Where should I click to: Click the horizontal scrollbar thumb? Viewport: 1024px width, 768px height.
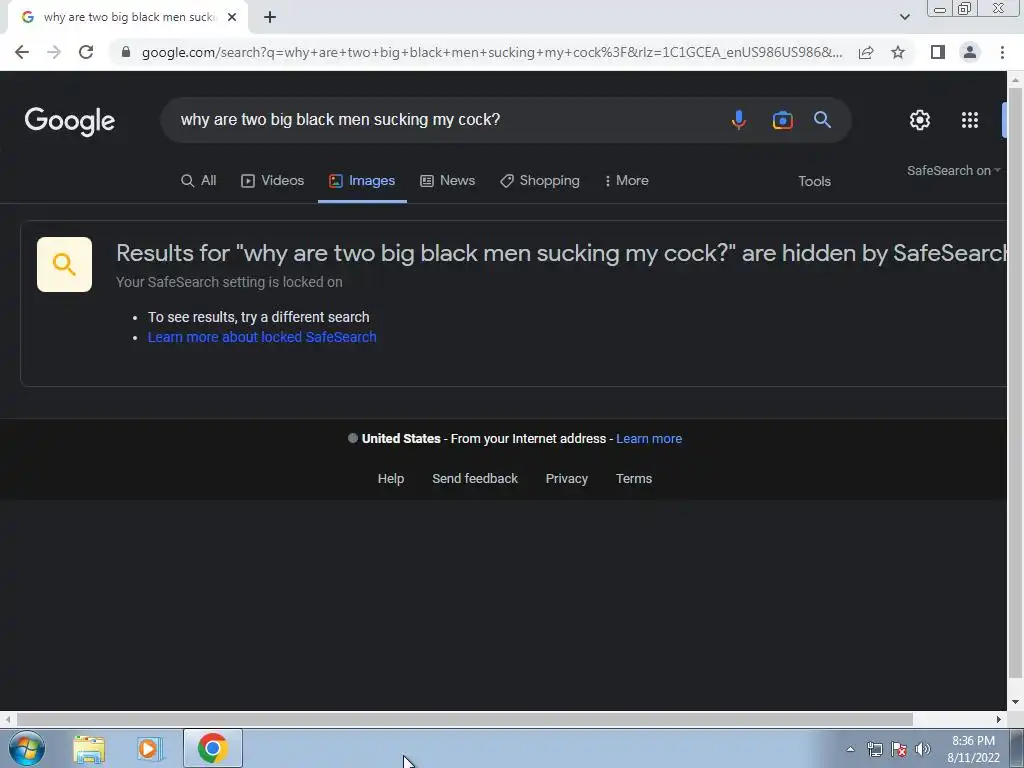(464, 719)
